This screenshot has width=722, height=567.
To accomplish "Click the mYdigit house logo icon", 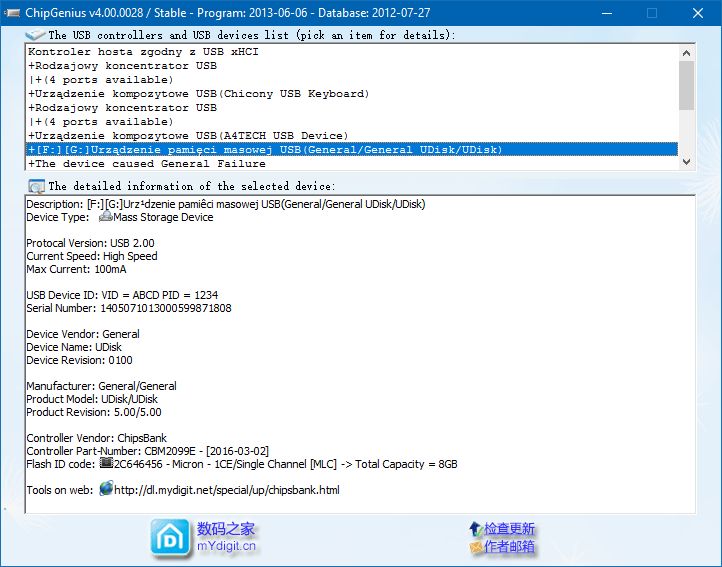I will [x=170, y=538].
